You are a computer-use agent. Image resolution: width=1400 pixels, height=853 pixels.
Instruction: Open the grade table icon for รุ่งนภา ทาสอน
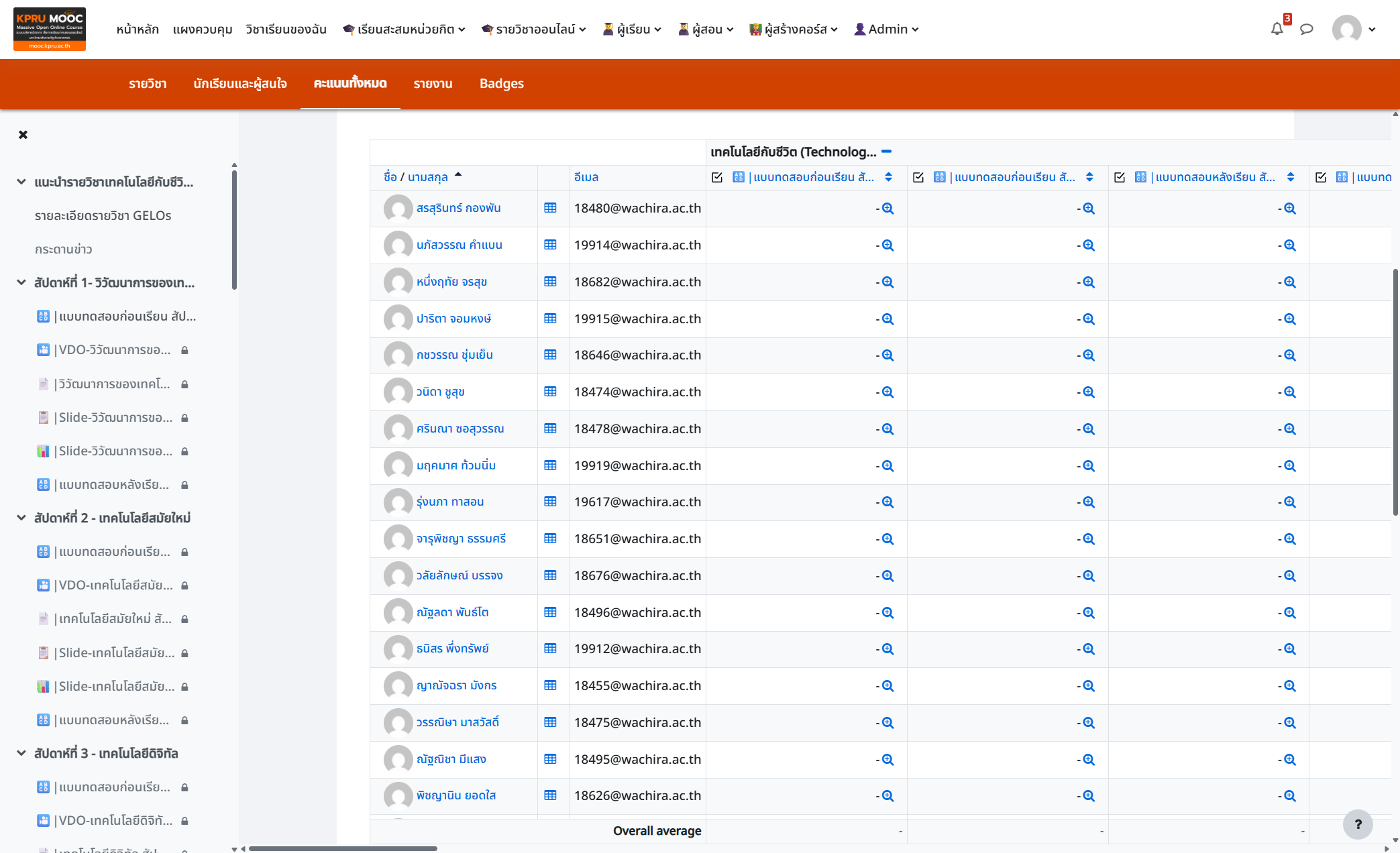coord(550,502)
